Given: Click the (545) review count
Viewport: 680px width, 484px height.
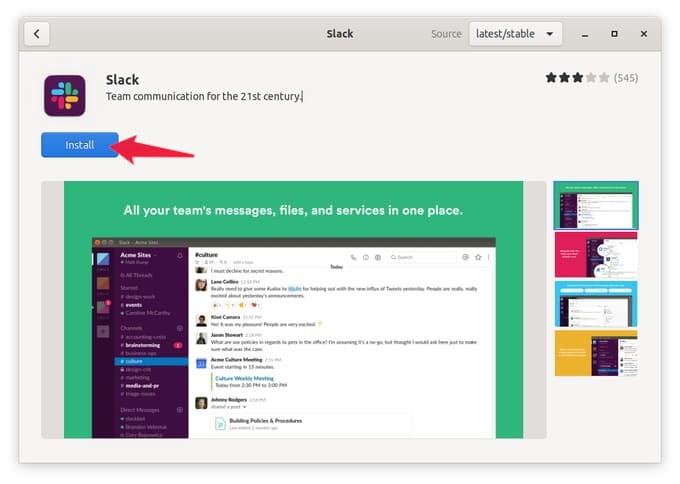Looking at the screenshot, I should (x=626, y=78).
